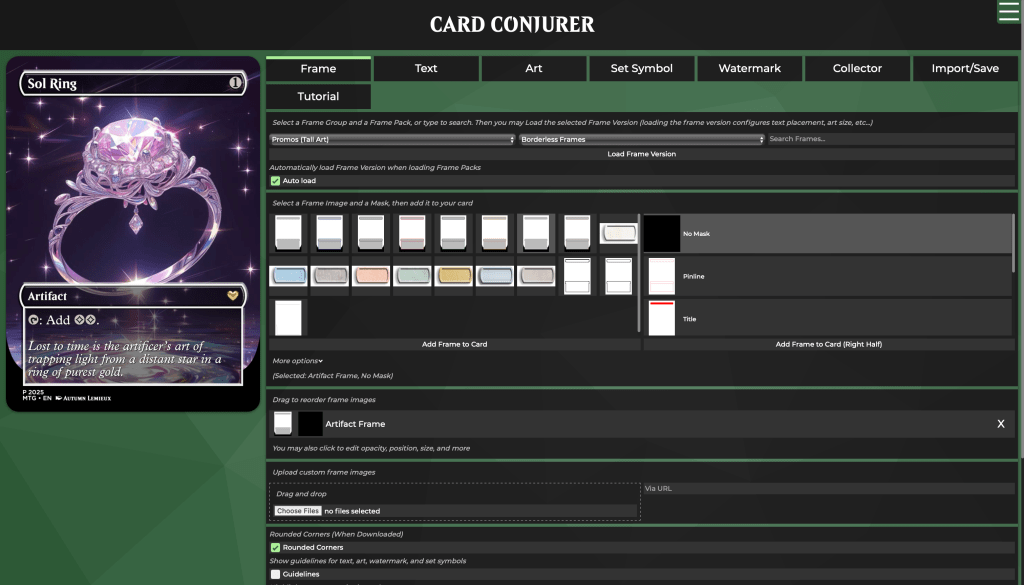Choose the Title mask
The height and width of the screenshot is (585, 1024).
click(827, 319)
